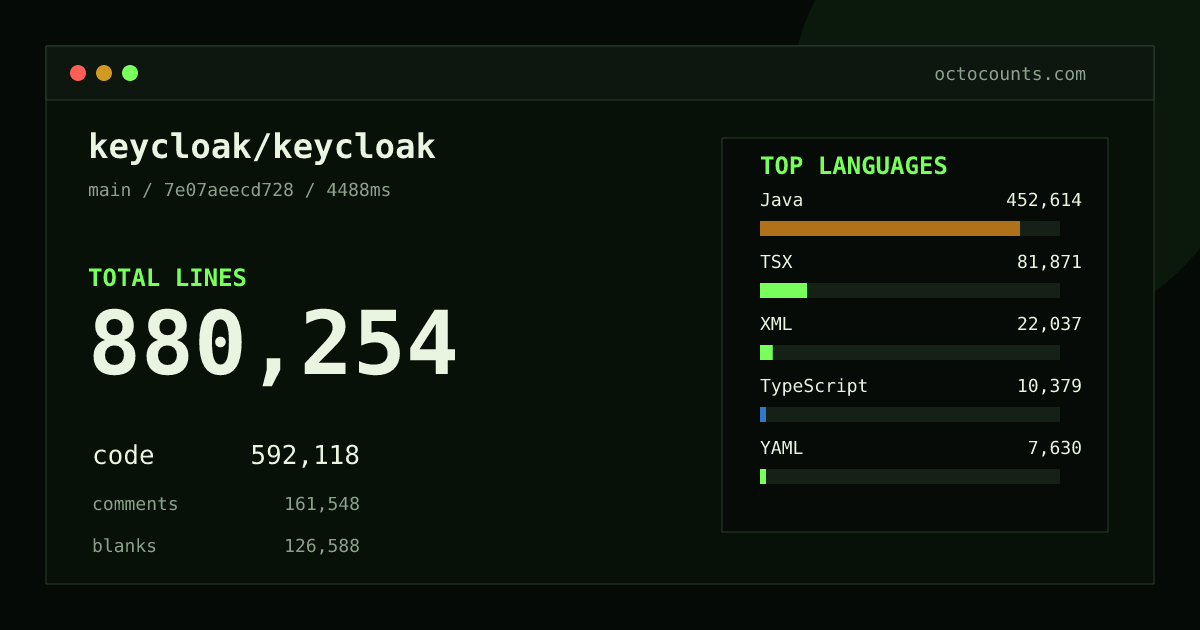Click the comments value 161,548
Screen dimensions: 1200x630
coord(322,504)
